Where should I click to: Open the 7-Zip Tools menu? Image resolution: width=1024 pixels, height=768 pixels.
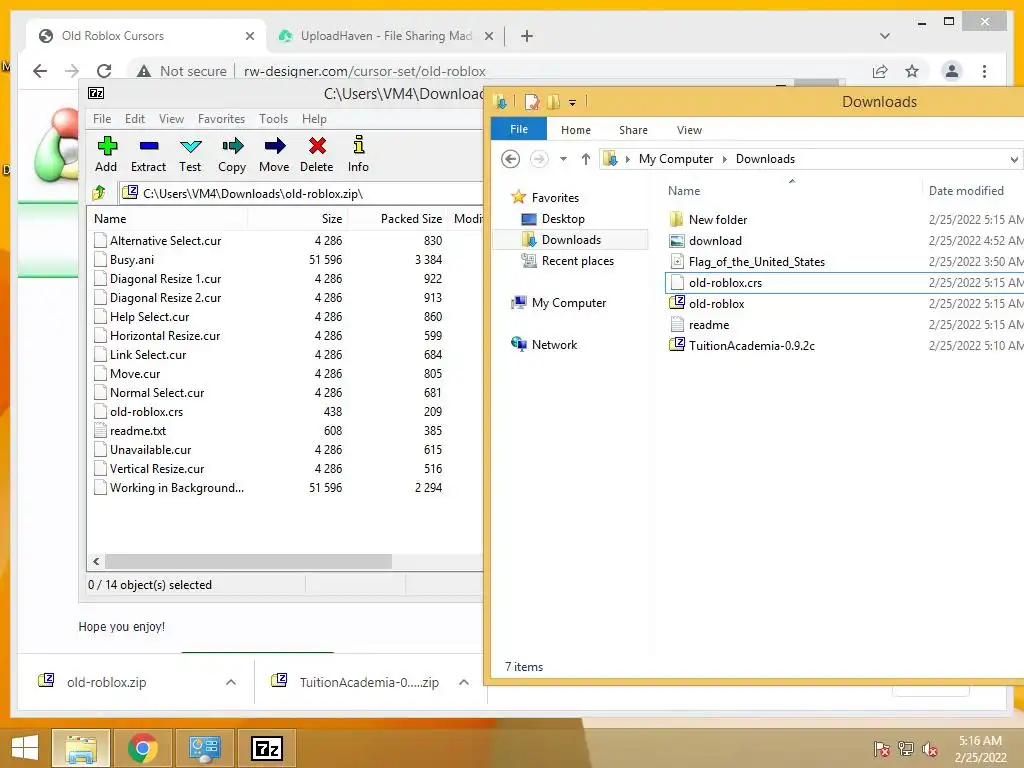[x=273, y=119]
